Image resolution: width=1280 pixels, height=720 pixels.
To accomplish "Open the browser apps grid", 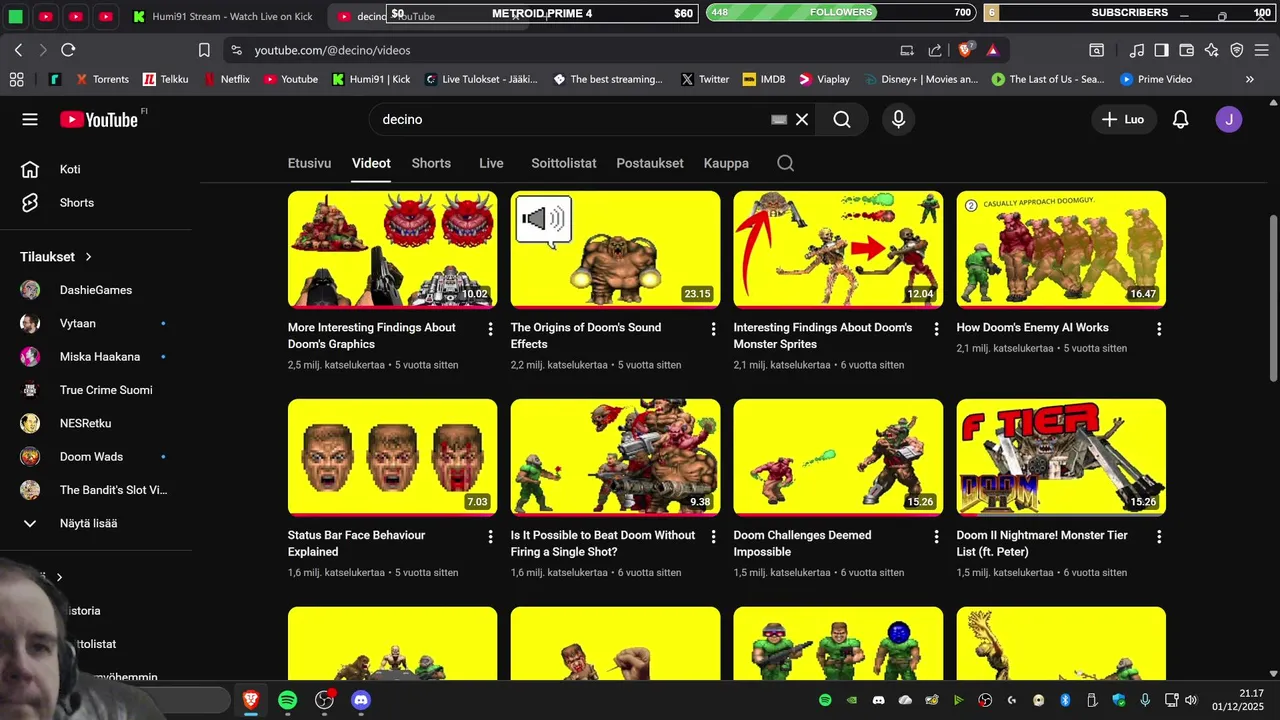I will tap(16, 79).
